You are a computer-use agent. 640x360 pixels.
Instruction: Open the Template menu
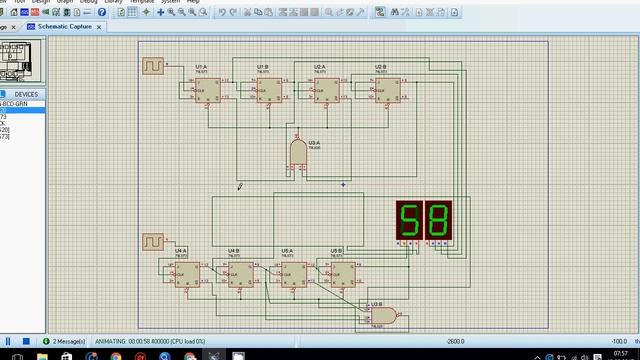click(142, 2)
